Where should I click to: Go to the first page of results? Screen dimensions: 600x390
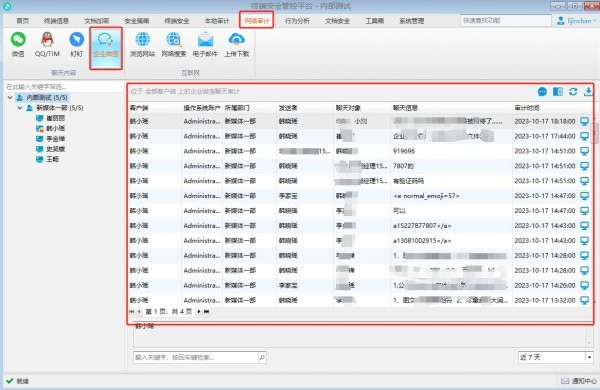132,312
